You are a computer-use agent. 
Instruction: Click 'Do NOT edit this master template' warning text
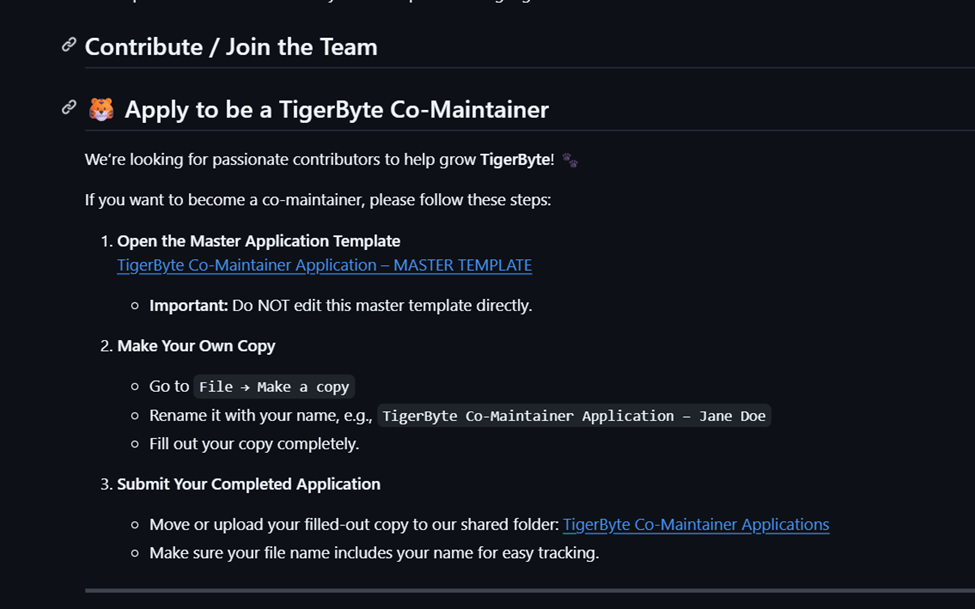click(382, 305)
